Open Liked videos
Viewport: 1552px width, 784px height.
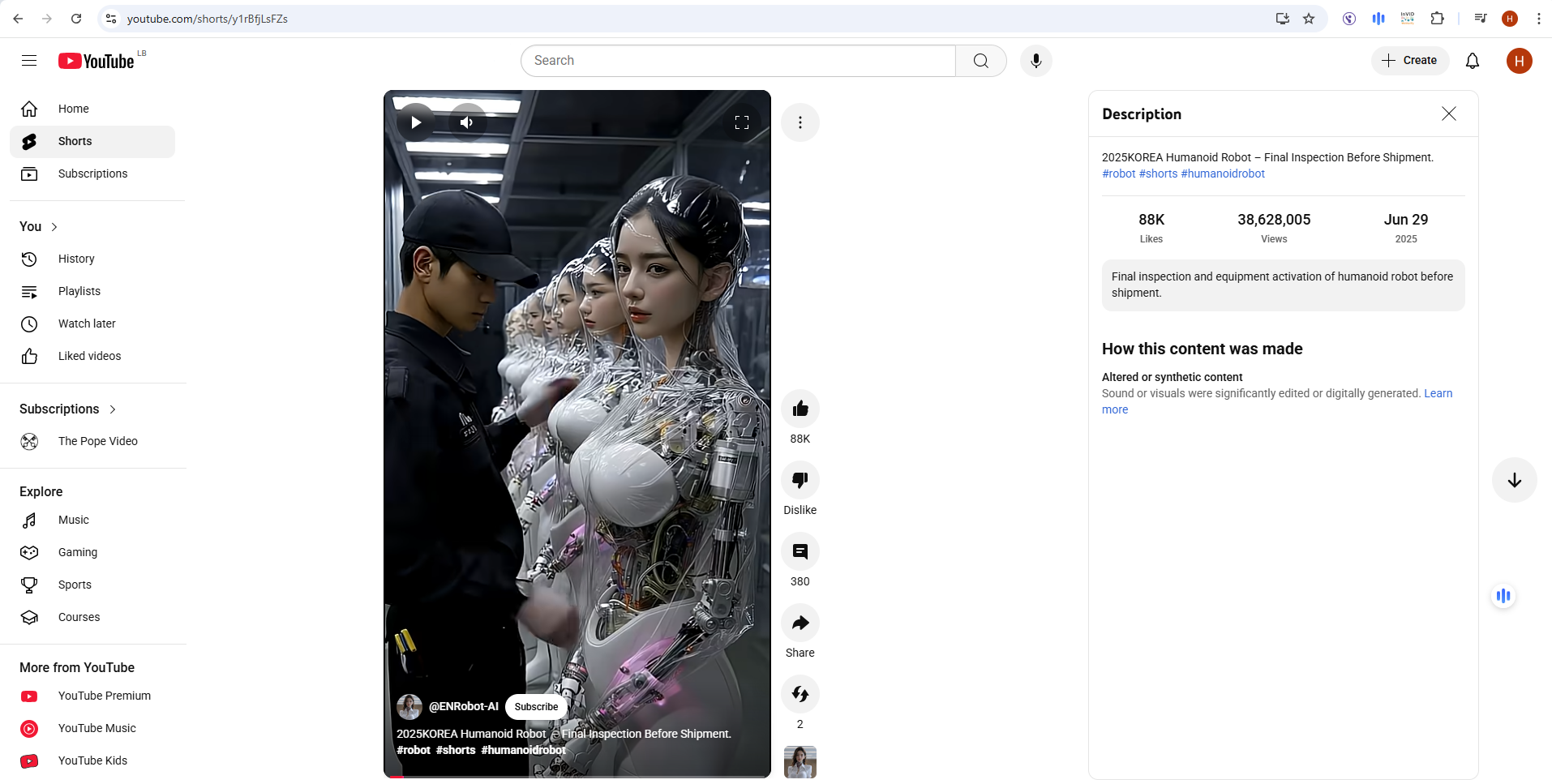tap(92, 356)
